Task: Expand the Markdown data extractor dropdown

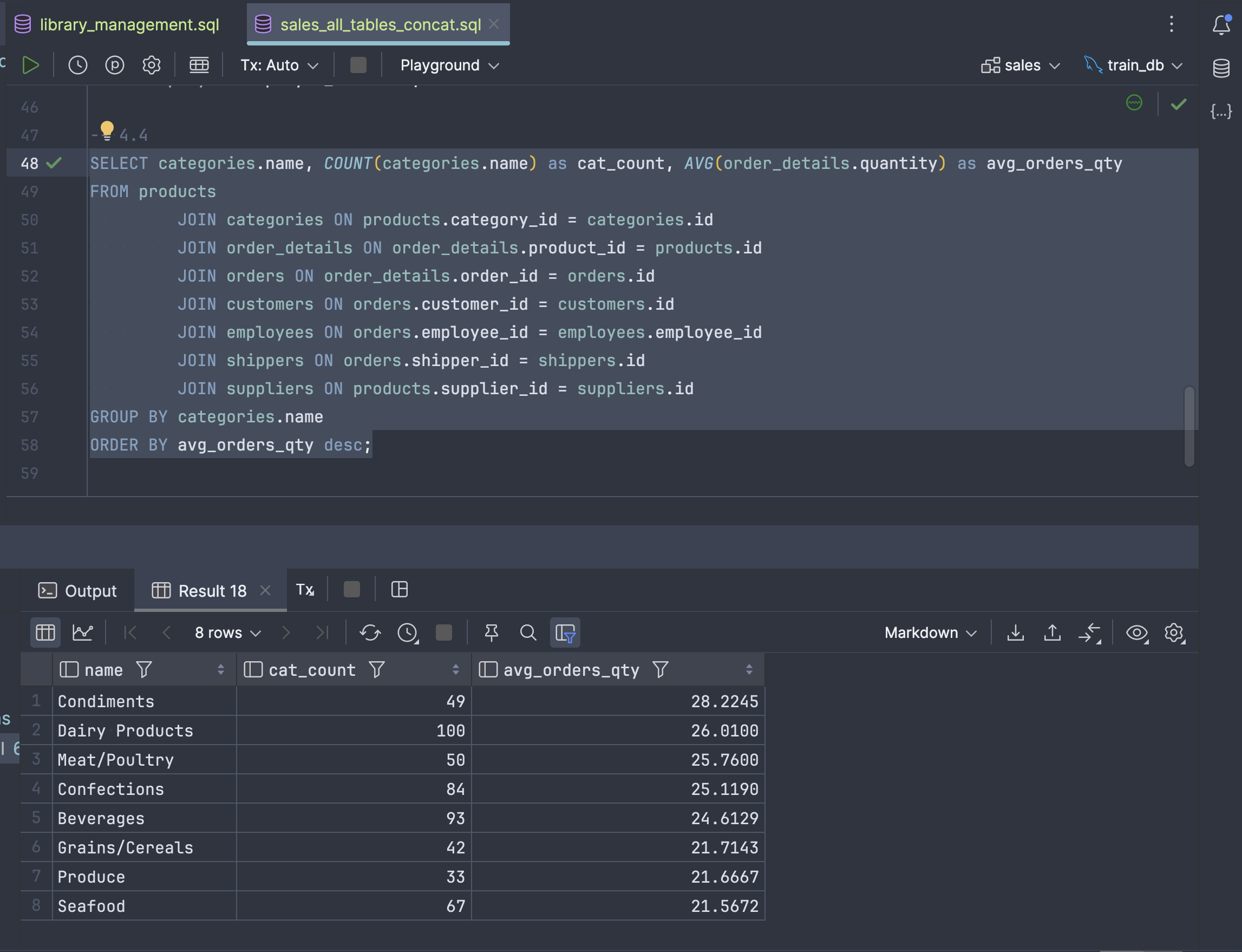Action: pyautogui.click(x=930, y=633)
